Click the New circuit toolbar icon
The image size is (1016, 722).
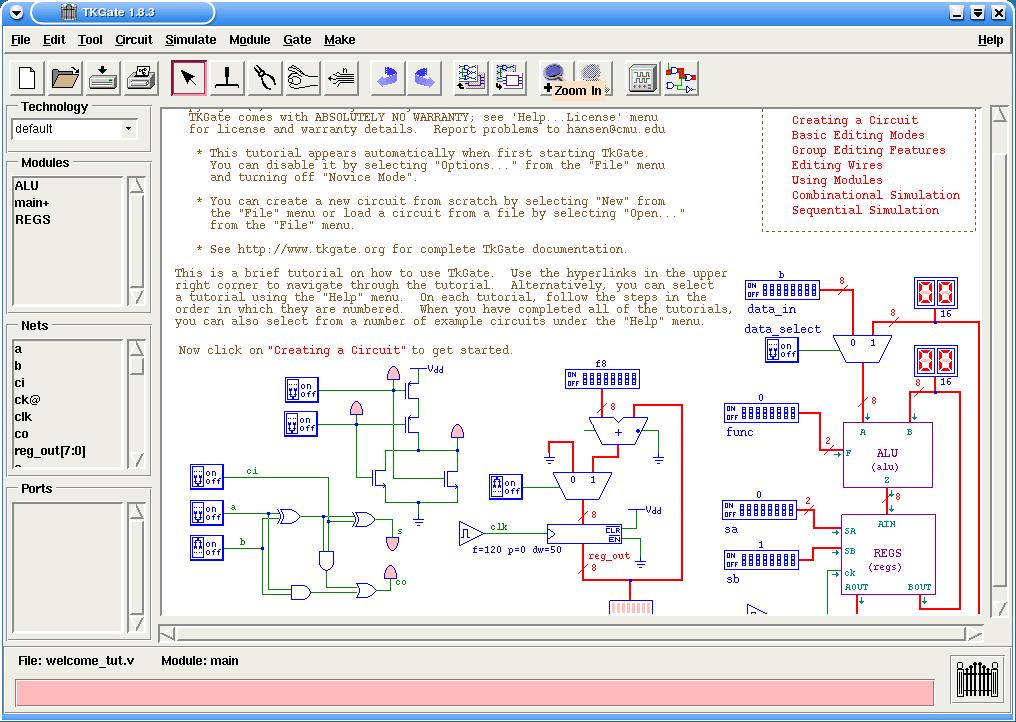[x=27, y=78]
